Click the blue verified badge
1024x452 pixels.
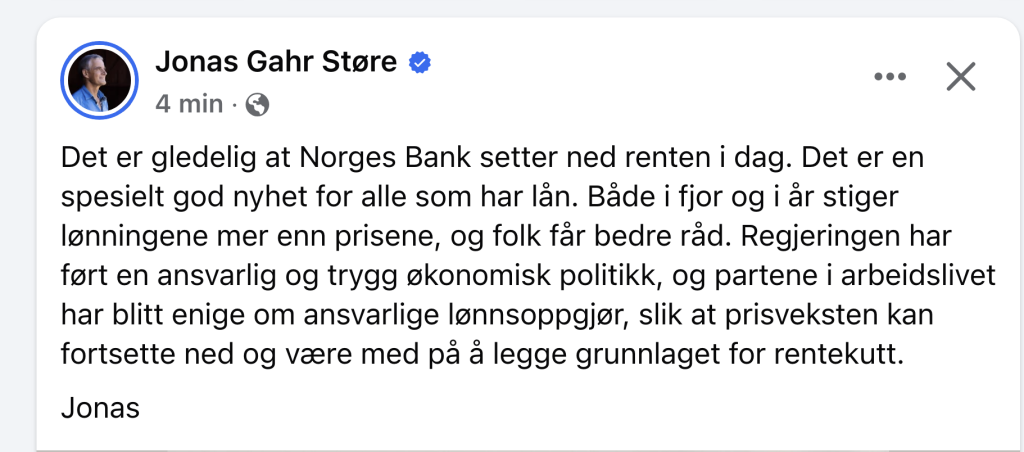[421, 63]
